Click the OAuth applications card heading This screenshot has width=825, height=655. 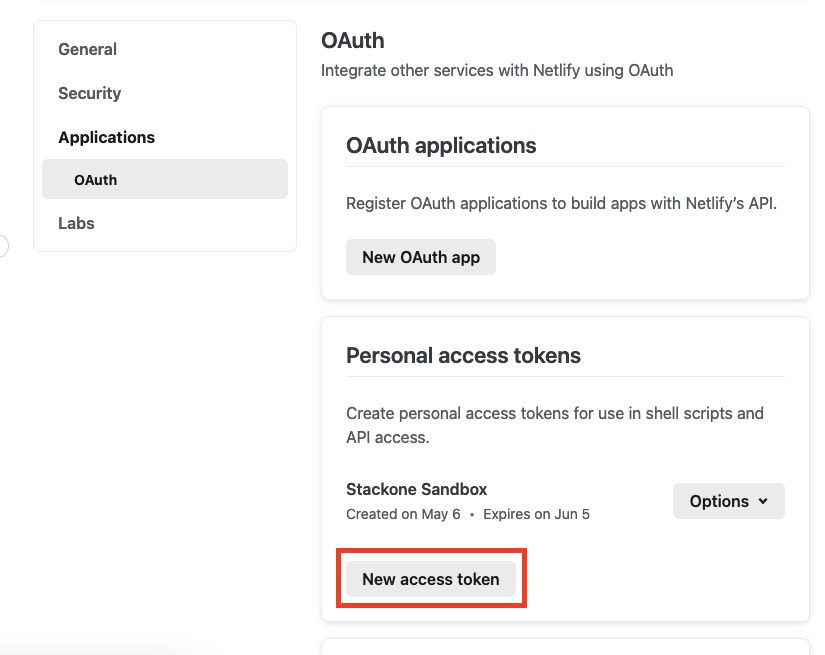[x=441, y=145]
